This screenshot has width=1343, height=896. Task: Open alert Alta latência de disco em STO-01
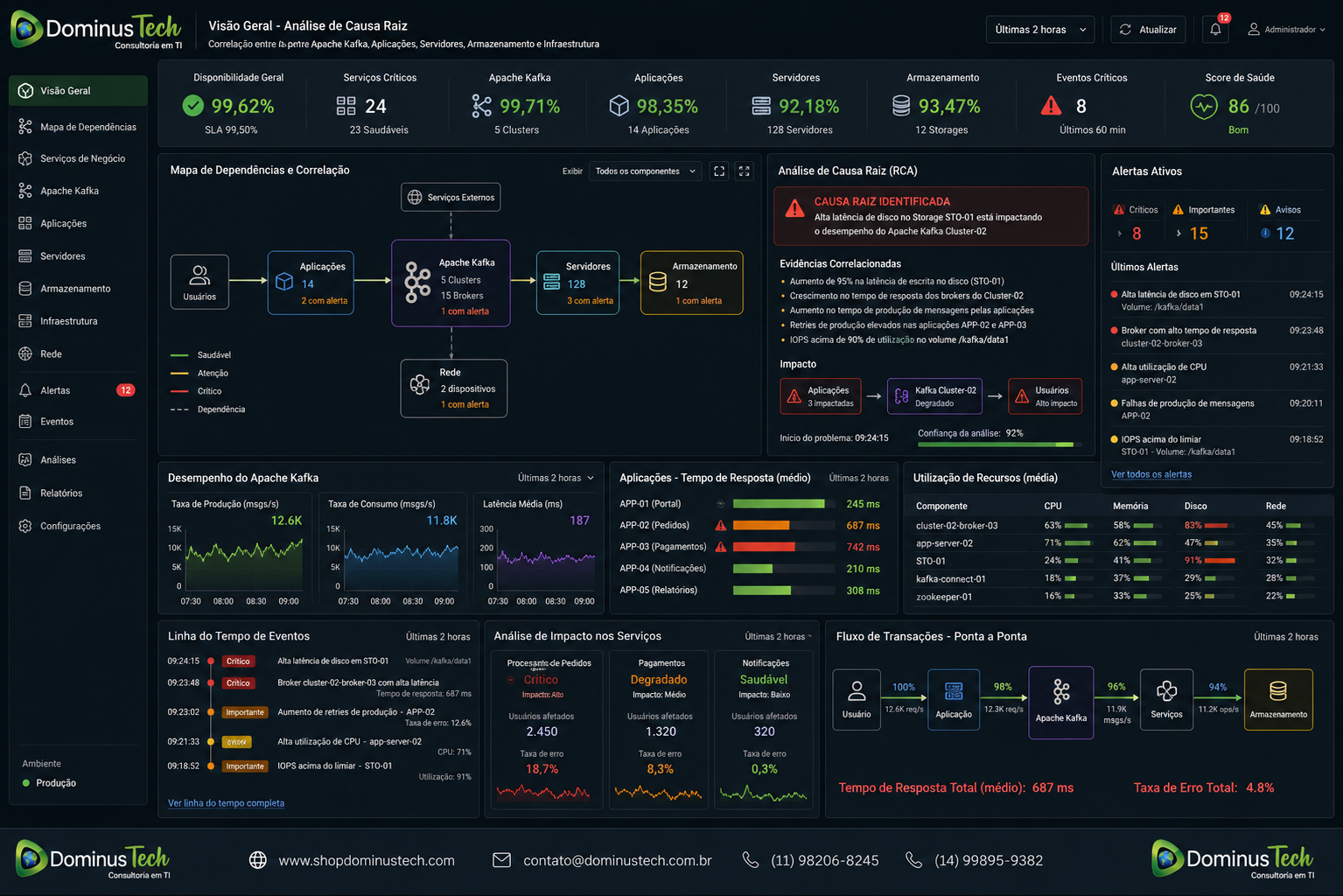tap(1217, 300)
